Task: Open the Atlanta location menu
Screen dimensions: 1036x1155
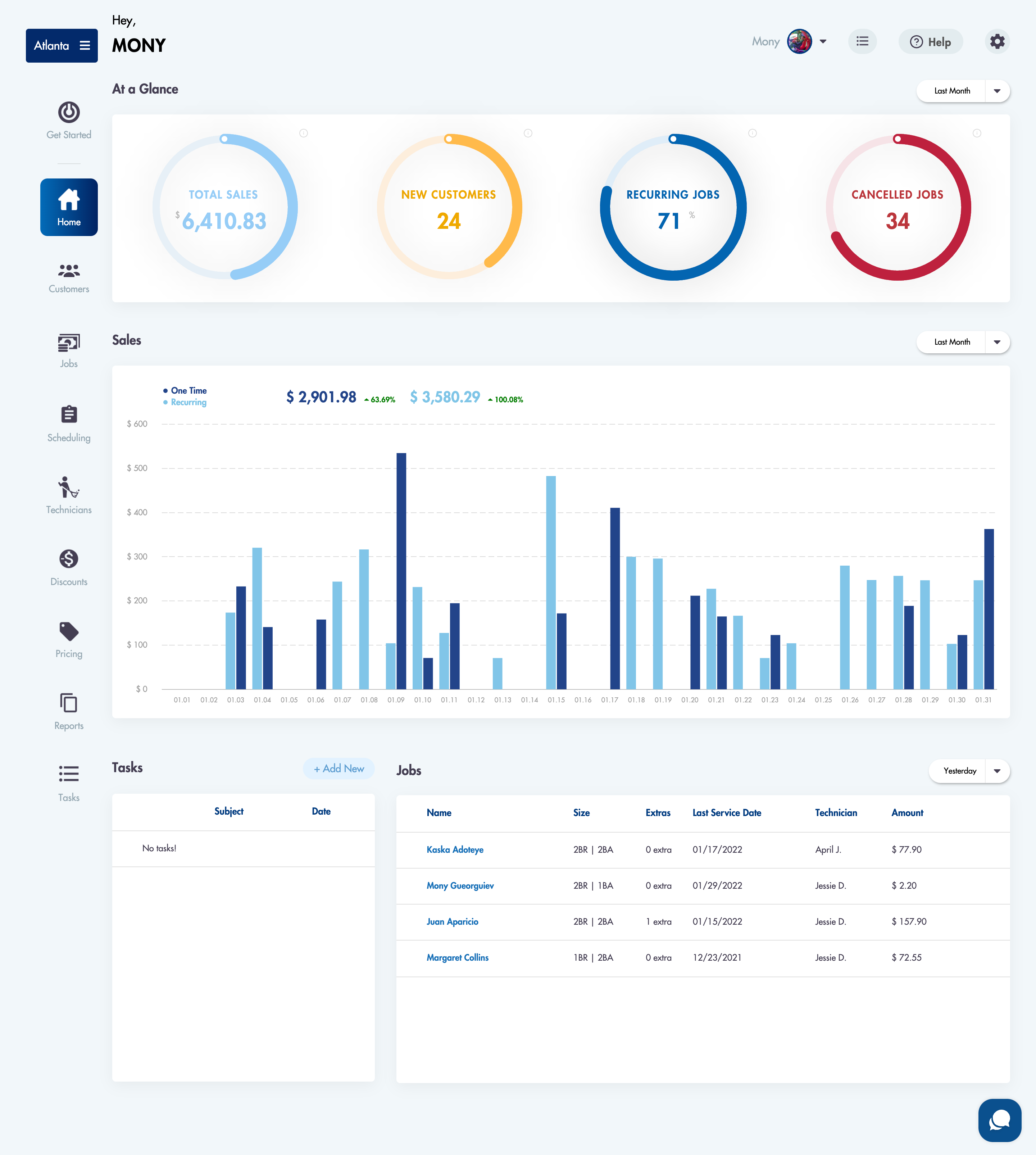Action: tap(62, 46)
